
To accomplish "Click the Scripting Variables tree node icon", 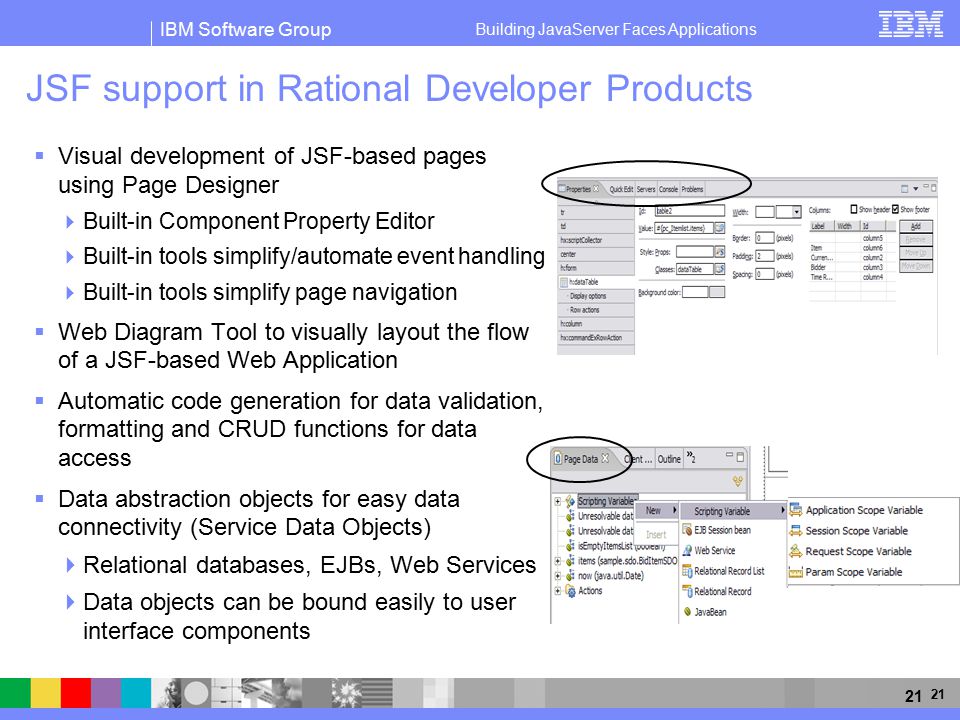I will 570,501.
